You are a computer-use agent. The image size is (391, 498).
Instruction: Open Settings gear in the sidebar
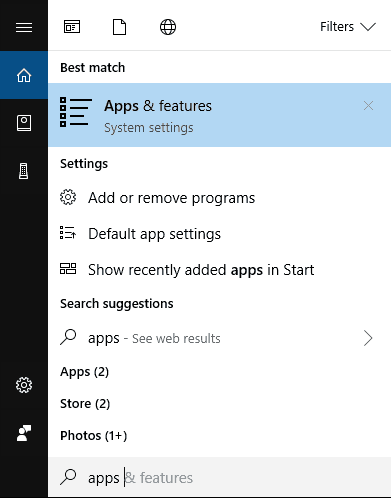[x=24, y=385]
